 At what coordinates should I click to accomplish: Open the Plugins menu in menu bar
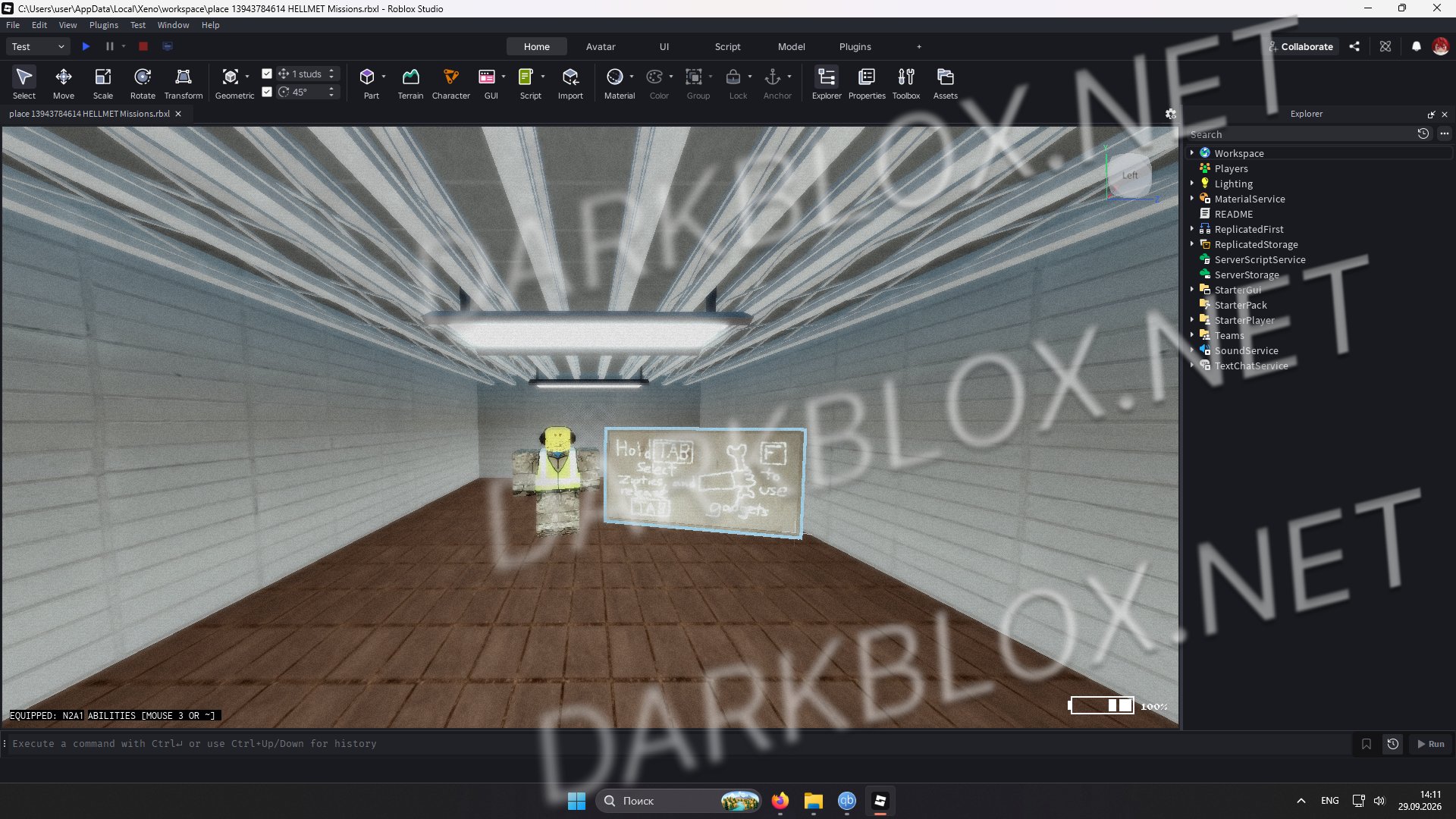click(x=104, y=25)
